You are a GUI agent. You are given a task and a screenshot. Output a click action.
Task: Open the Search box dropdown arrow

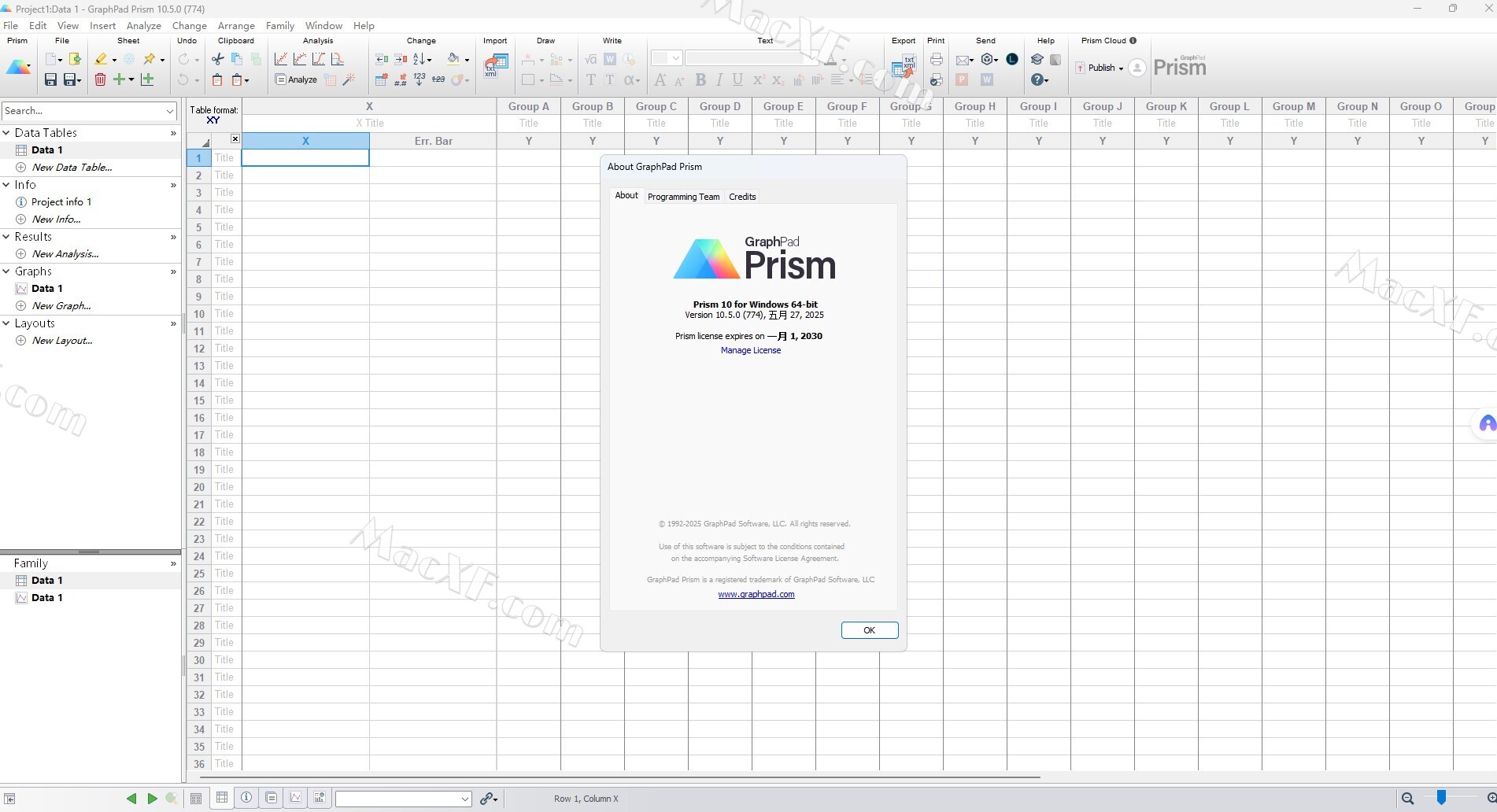(x=170, y=111)
